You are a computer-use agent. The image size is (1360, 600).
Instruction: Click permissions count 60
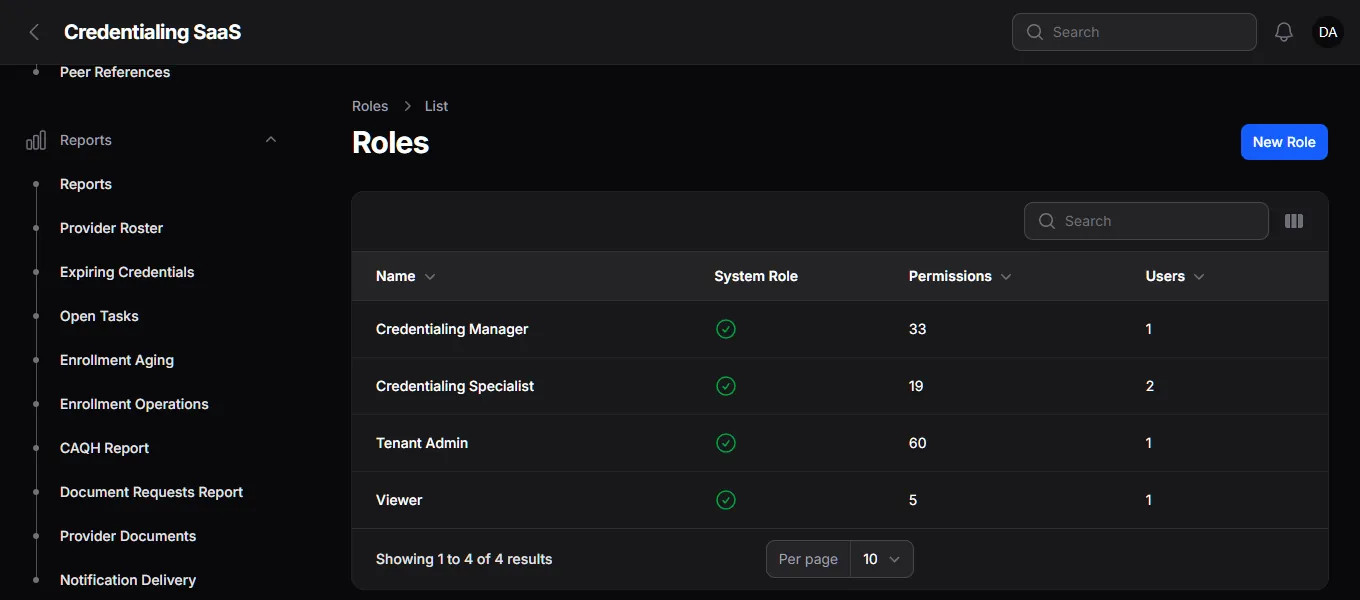917,443
